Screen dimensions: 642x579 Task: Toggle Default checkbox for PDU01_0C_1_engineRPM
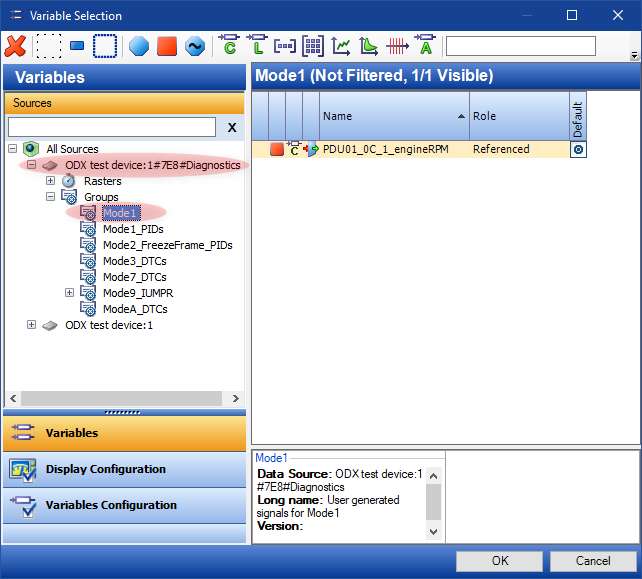578,149
